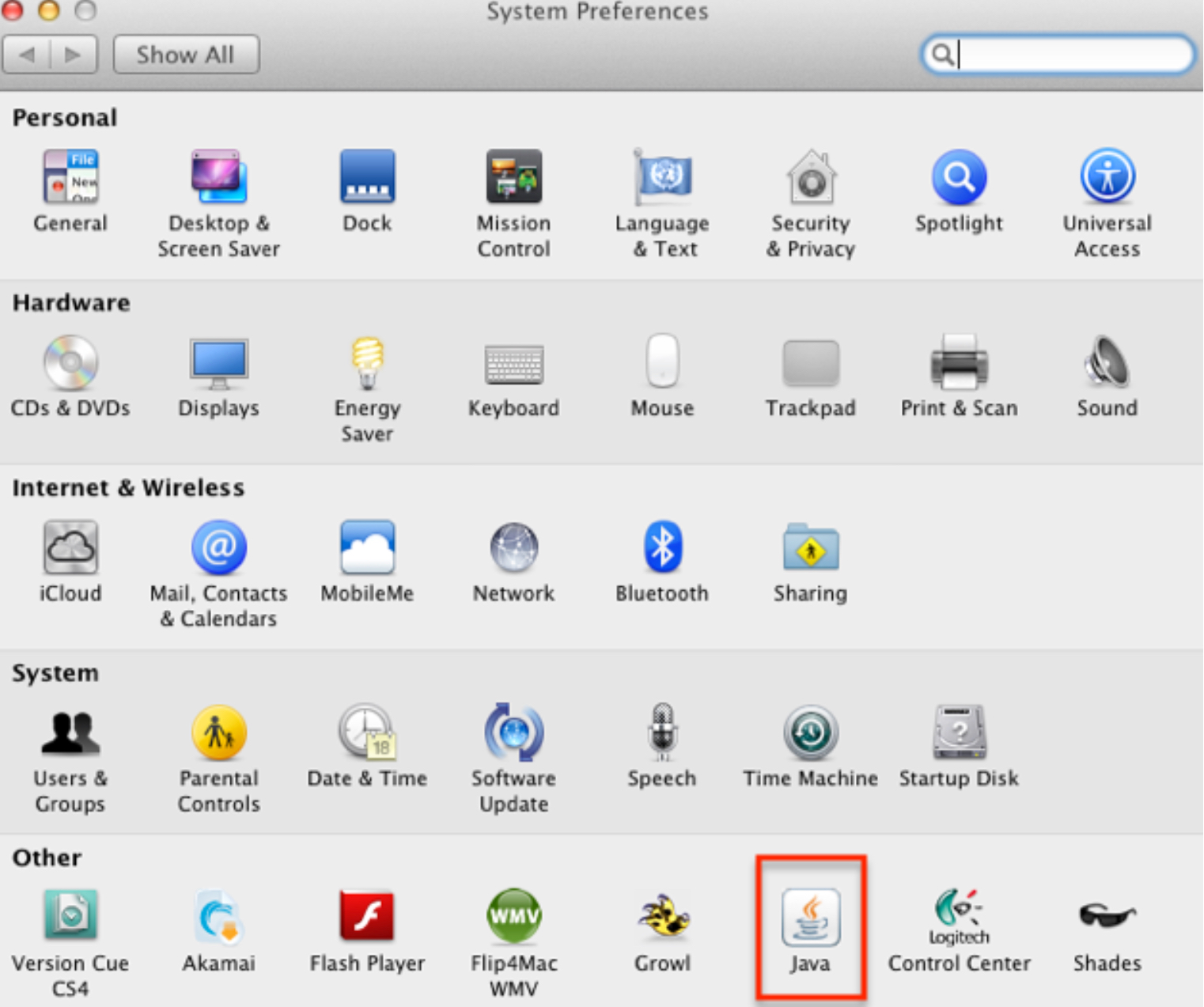Click the Show All button
The height and width of the screenshot is (1007, 1204).
pos(186,55)
